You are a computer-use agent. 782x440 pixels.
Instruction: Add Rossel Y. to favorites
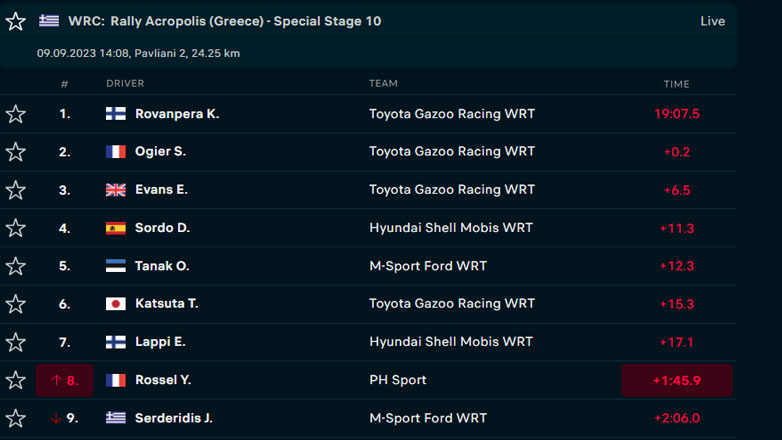point(15,380)
